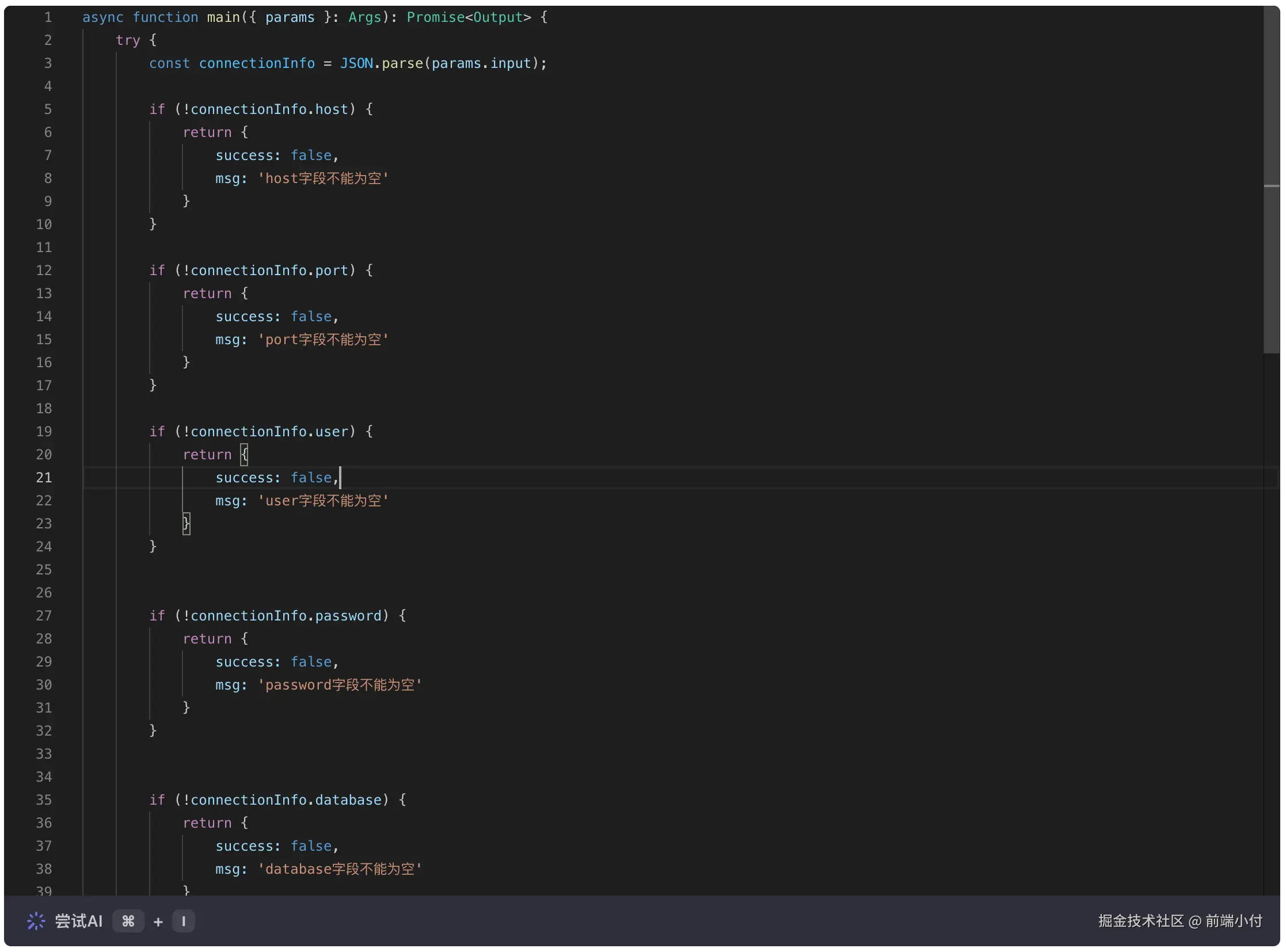Click the sparkle AI icon in bottom bar
1286x952 pixels.
[36, 921]
